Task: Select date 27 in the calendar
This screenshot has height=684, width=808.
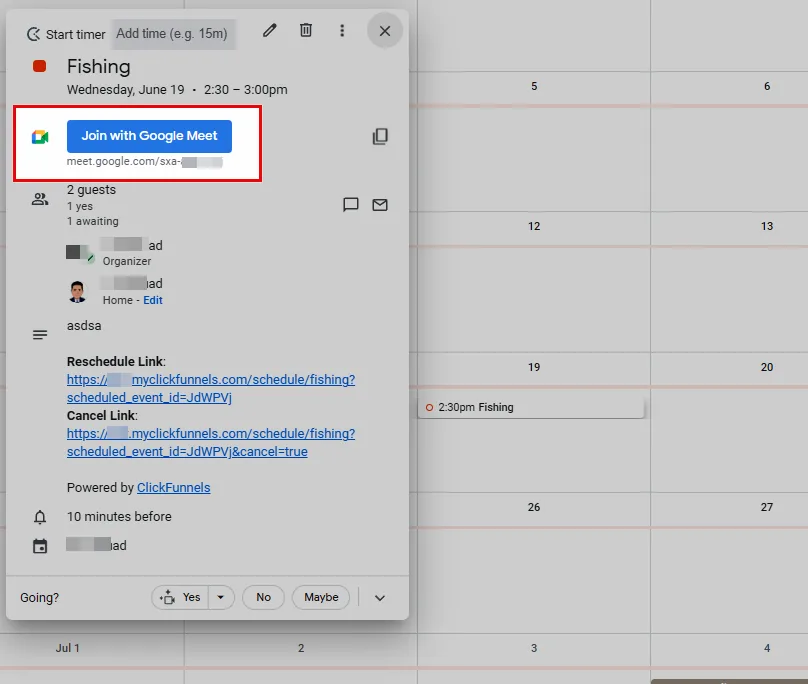Action: point(767,507)
